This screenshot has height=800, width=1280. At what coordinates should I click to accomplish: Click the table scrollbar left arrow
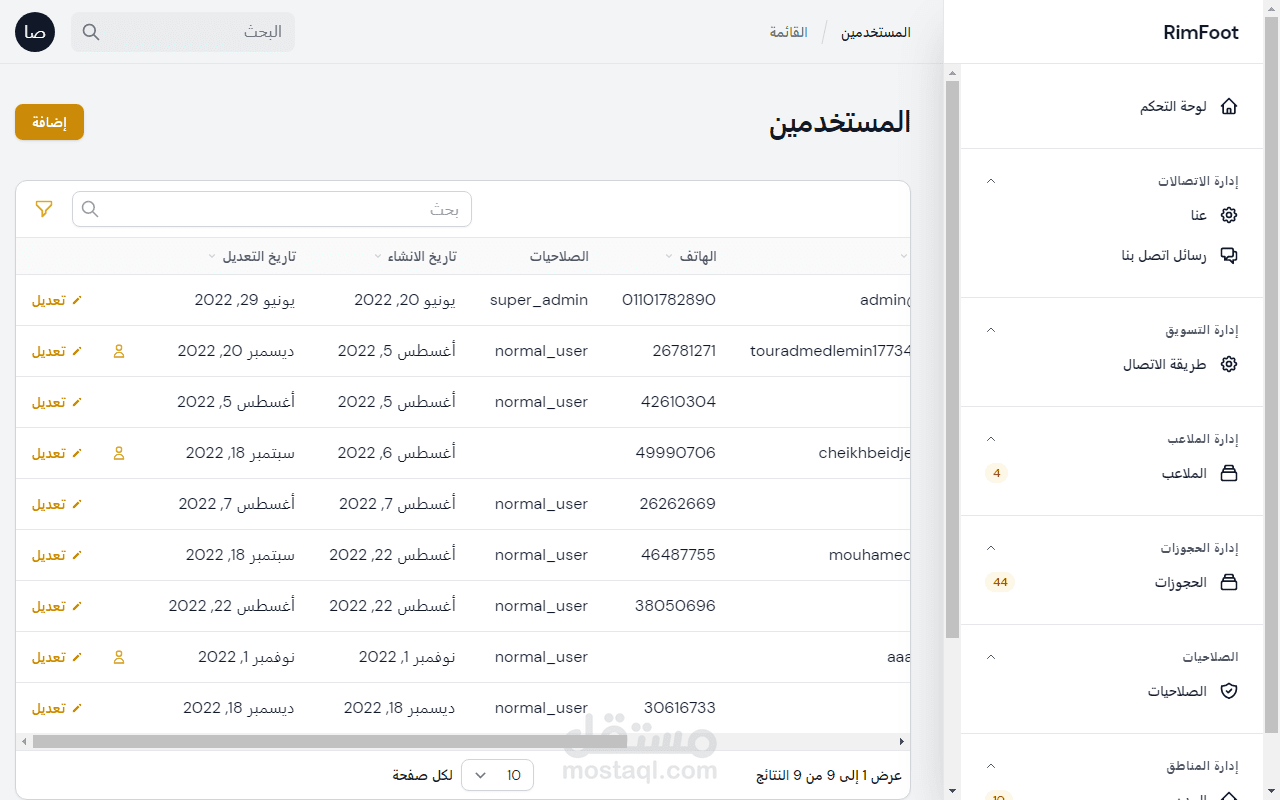point(24,742)
